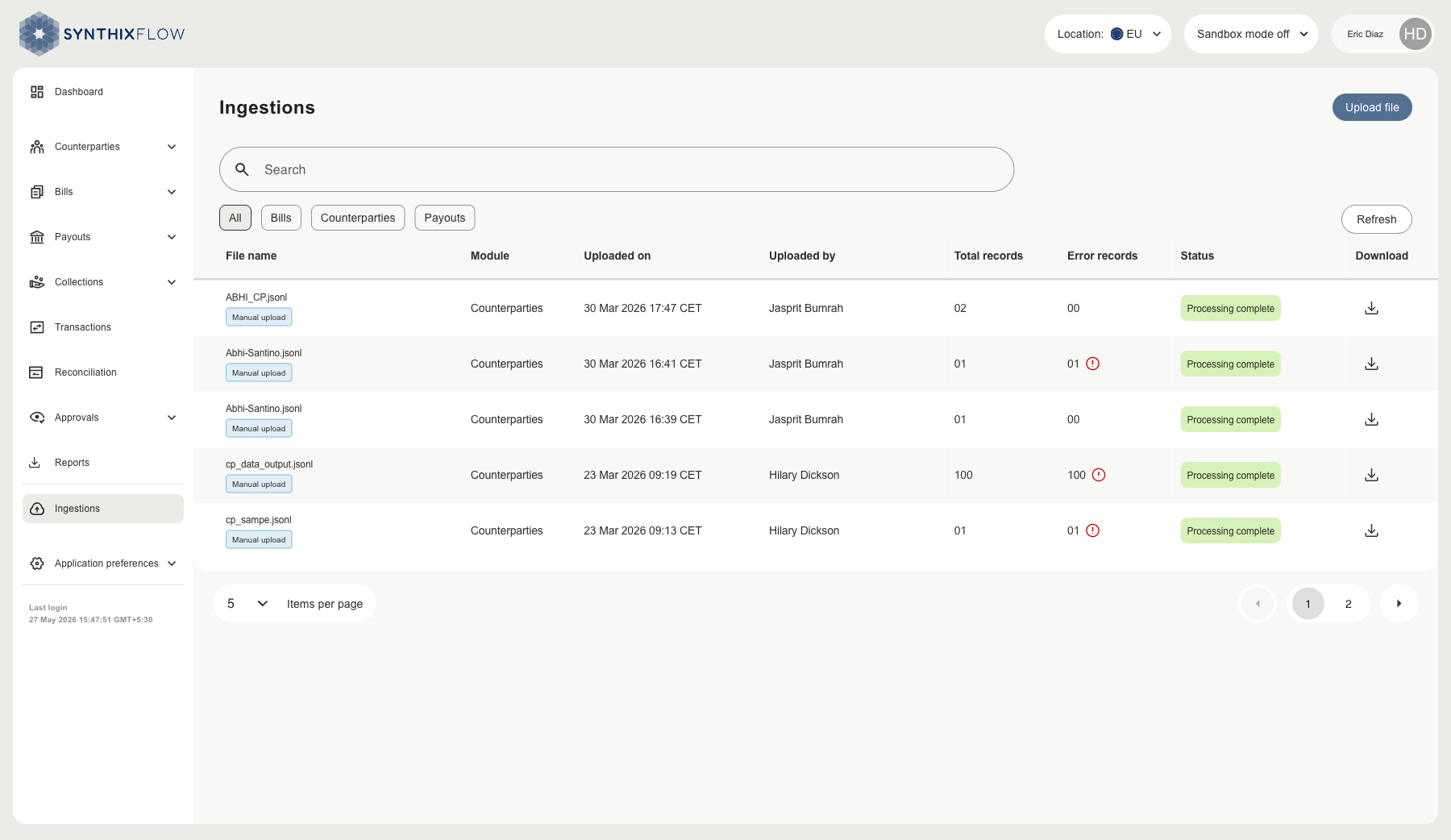Click the EU flag icon
1451x840 pixels.
coord(1116,34)
